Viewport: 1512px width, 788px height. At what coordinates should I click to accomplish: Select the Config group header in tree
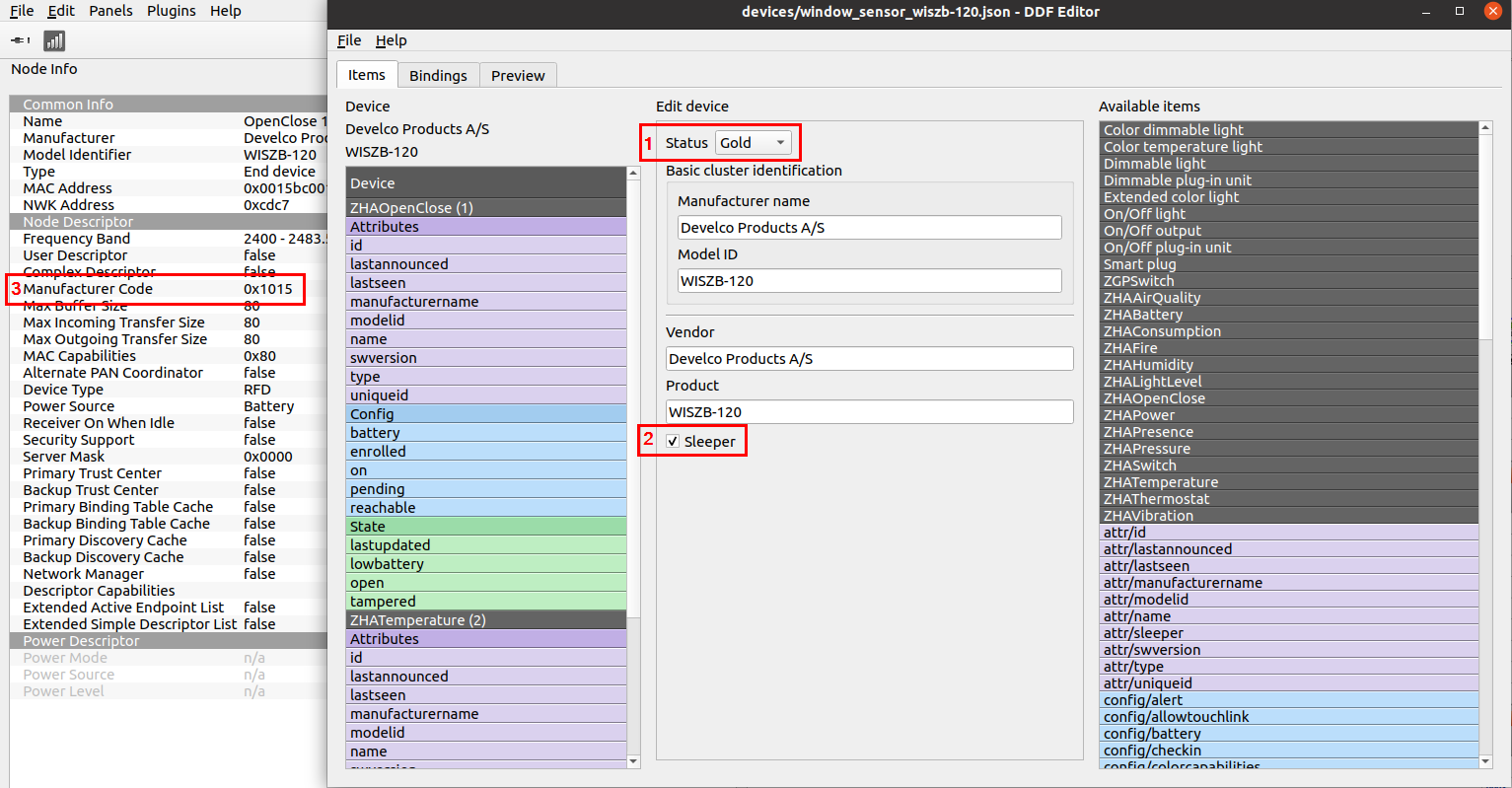(486, 414)
